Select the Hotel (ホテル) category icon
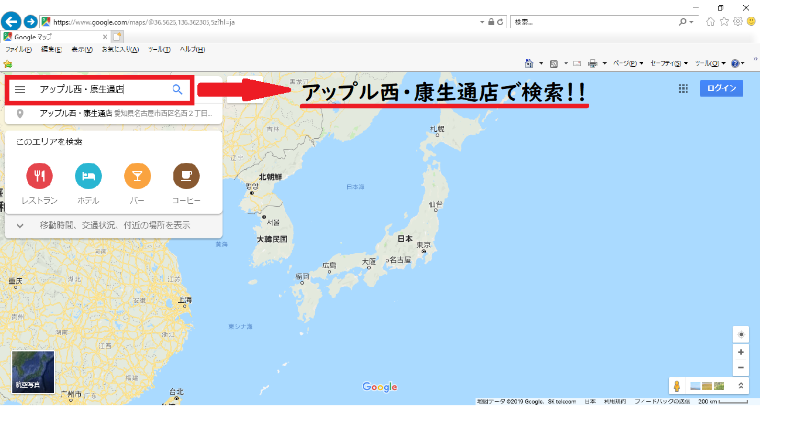Image resolution: width=800 pixels, height=426 pixels. [88, 177]
